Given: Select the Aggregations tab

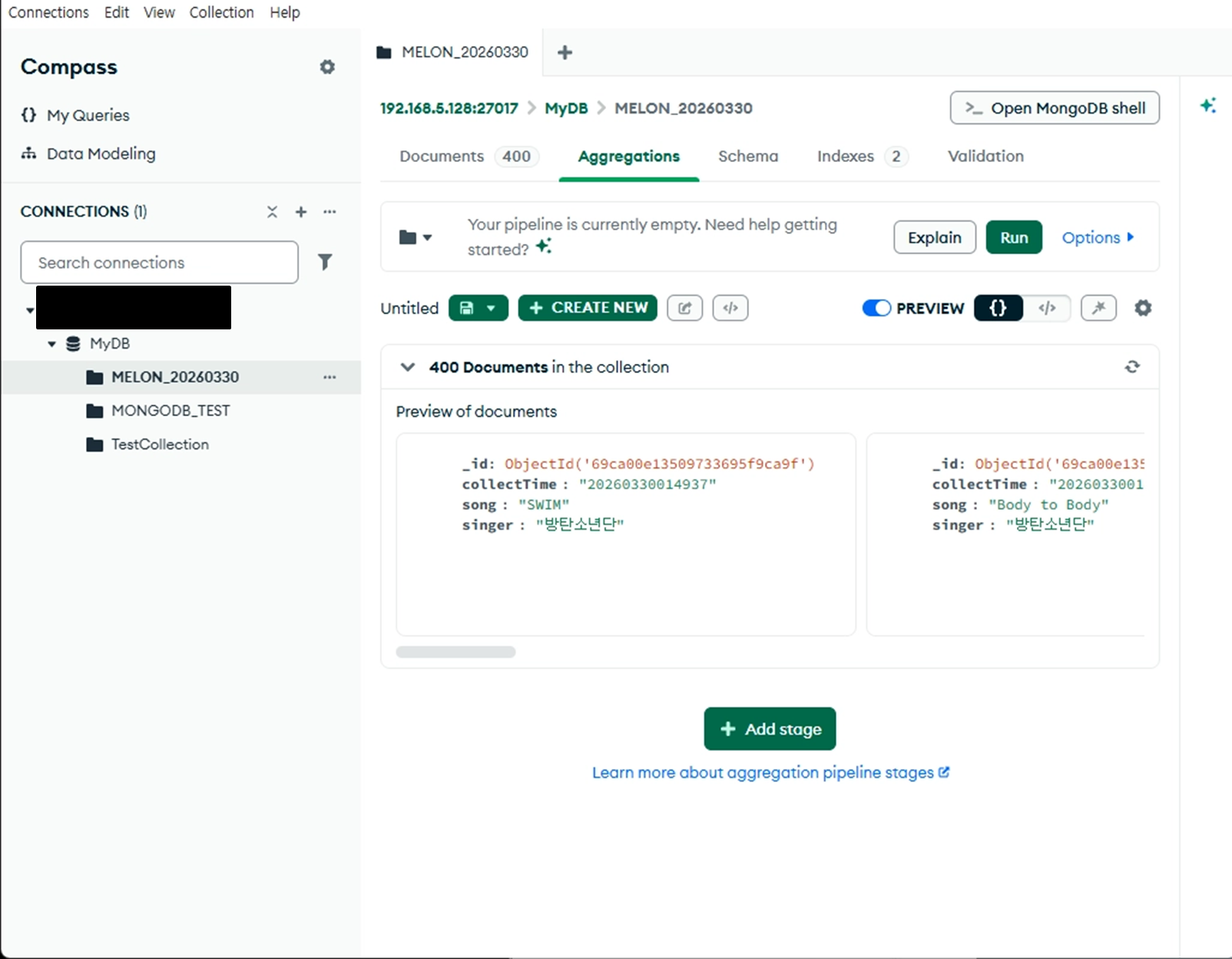Looking at the screenshot, I should (x=629, y=157).
